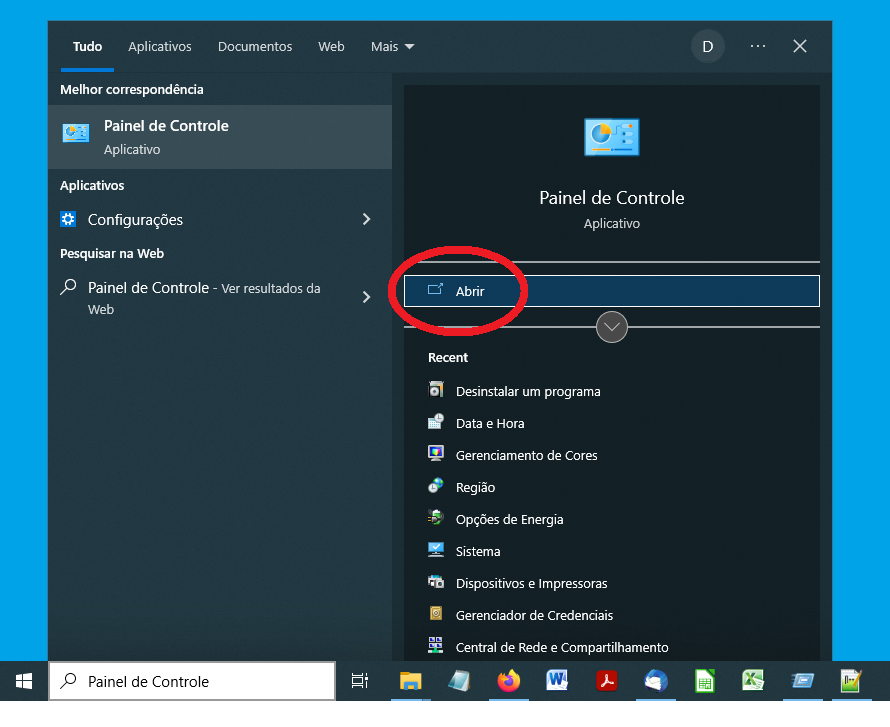The height and width of the screenshot is (727, 890).
Task: Click the user account avatar D
Action: pos(708,47)
